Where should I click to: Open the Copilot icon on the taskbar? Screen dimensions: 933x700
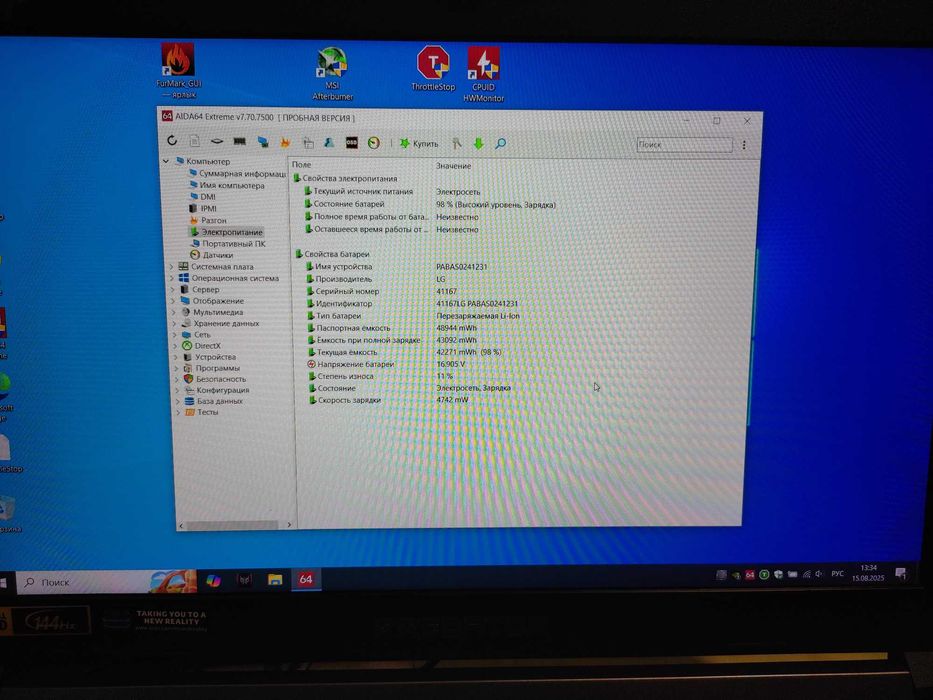(x=214, y=580)
